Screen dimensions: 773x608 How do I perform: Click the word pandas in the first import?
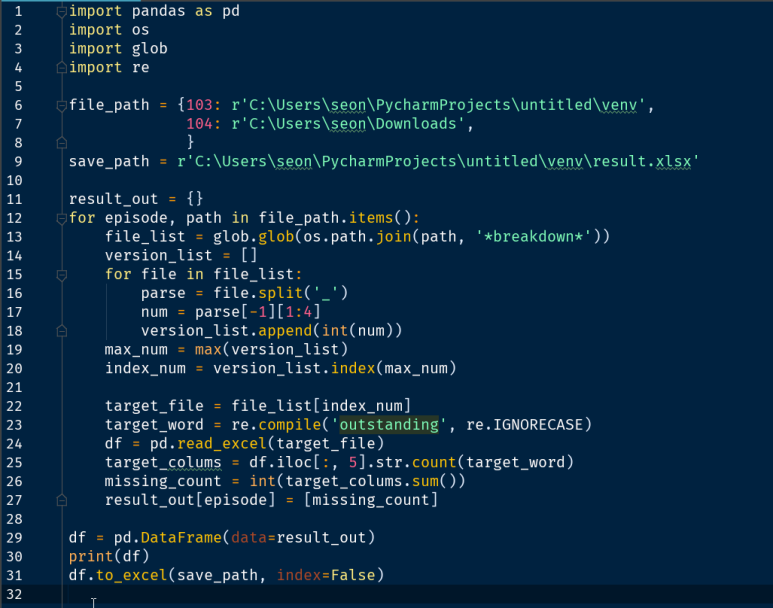coord(158,11)
